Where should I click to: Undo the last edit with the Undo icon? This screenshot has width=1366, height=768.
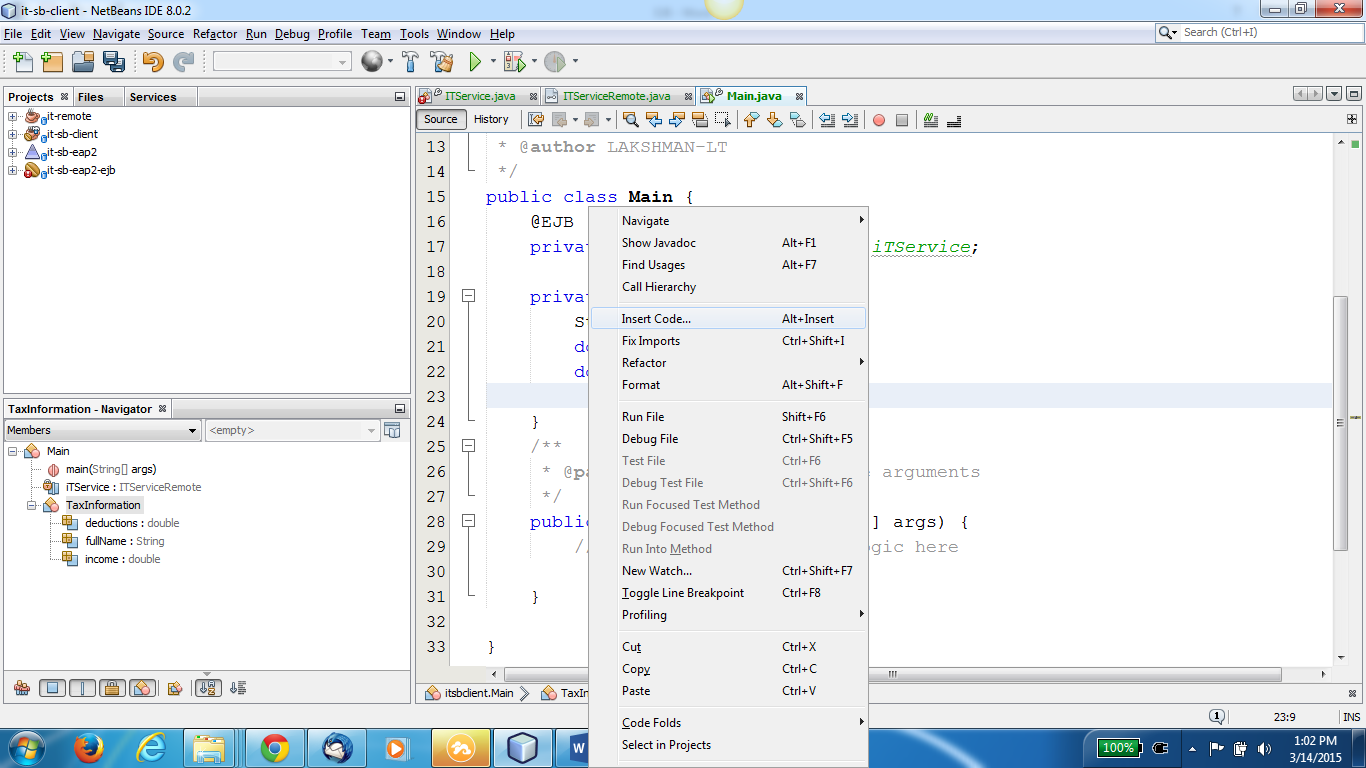click(153, 62)
